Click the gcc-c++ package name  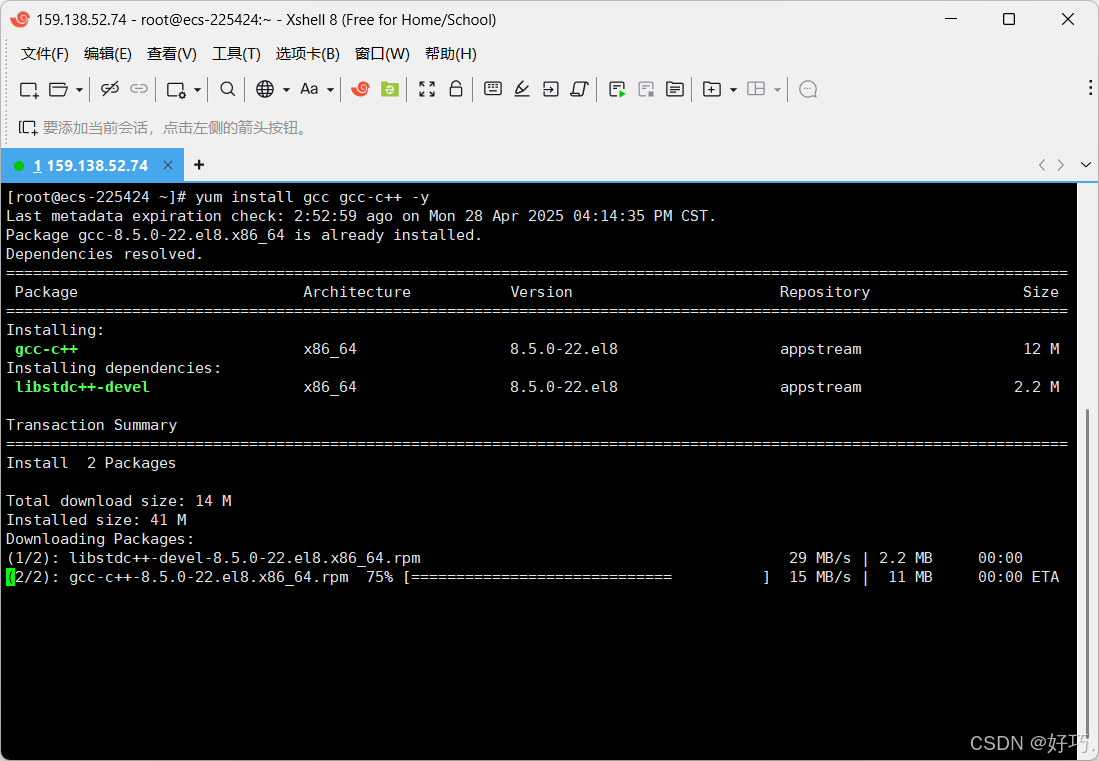[46, 349]
